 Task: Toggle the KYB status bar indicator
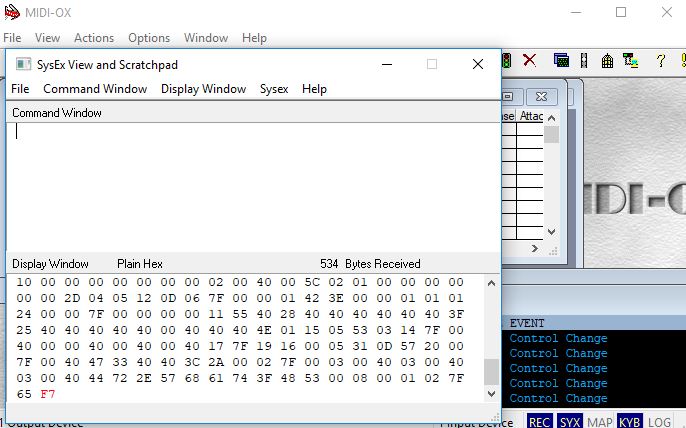(x=630, y=422)
